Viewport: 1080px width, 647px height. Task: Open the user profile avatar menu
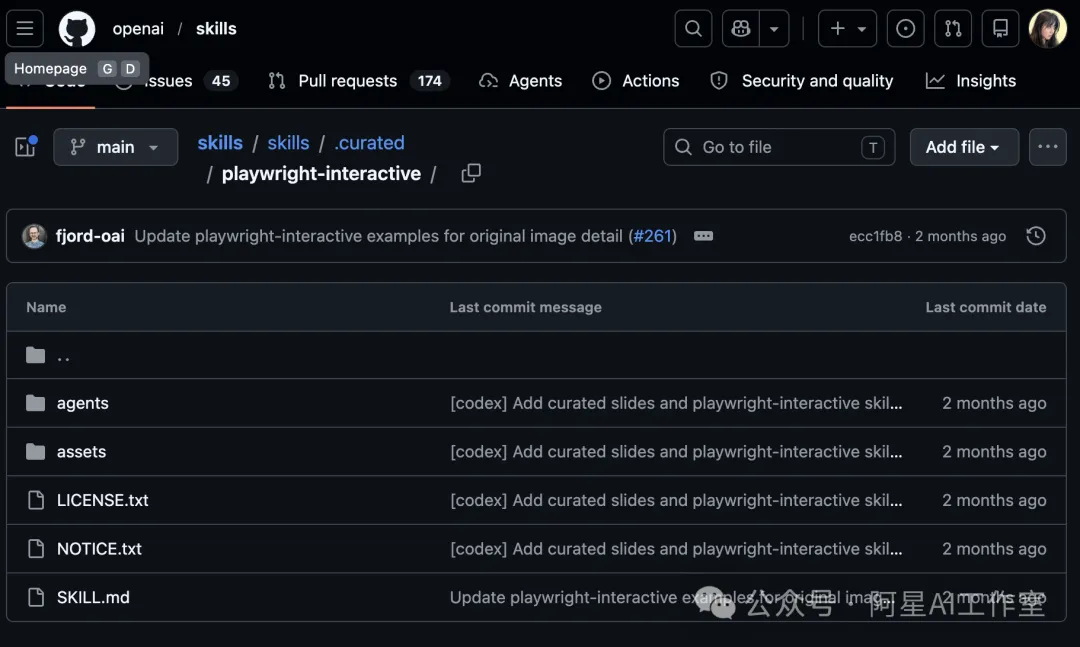click(x=1048, y=28)
